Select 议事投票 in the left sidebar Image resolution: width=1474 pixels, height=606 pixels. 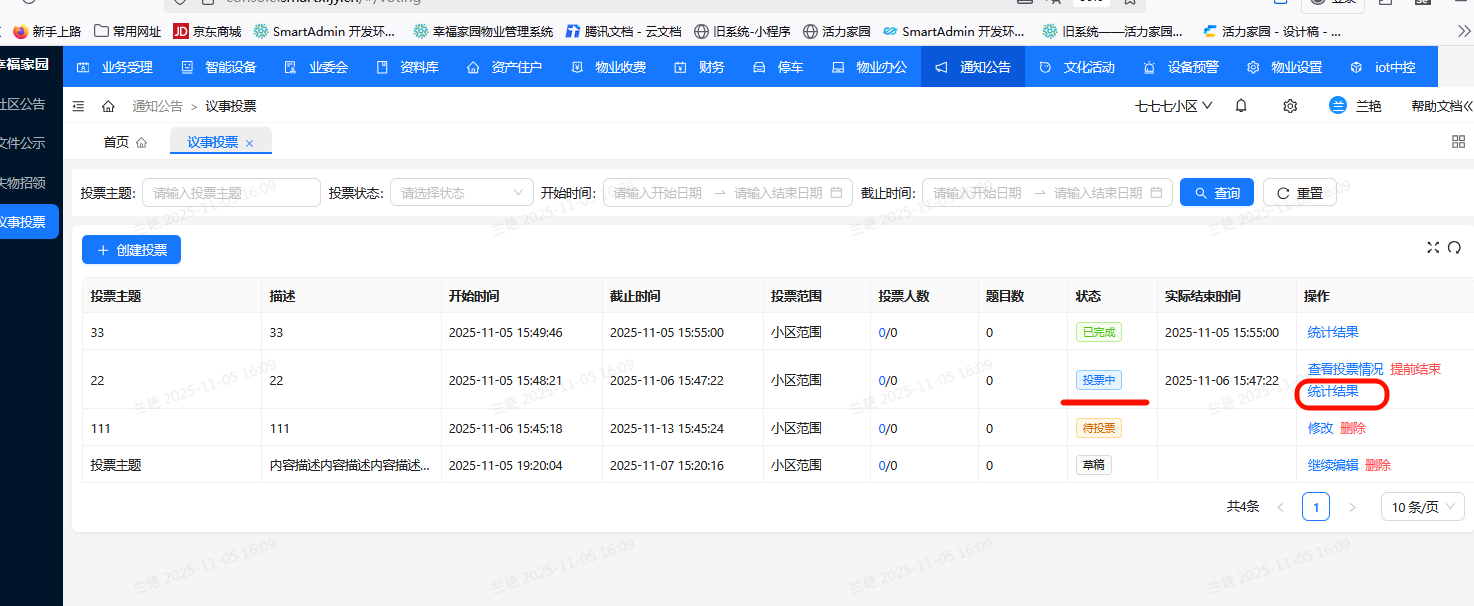pos(26,221)
